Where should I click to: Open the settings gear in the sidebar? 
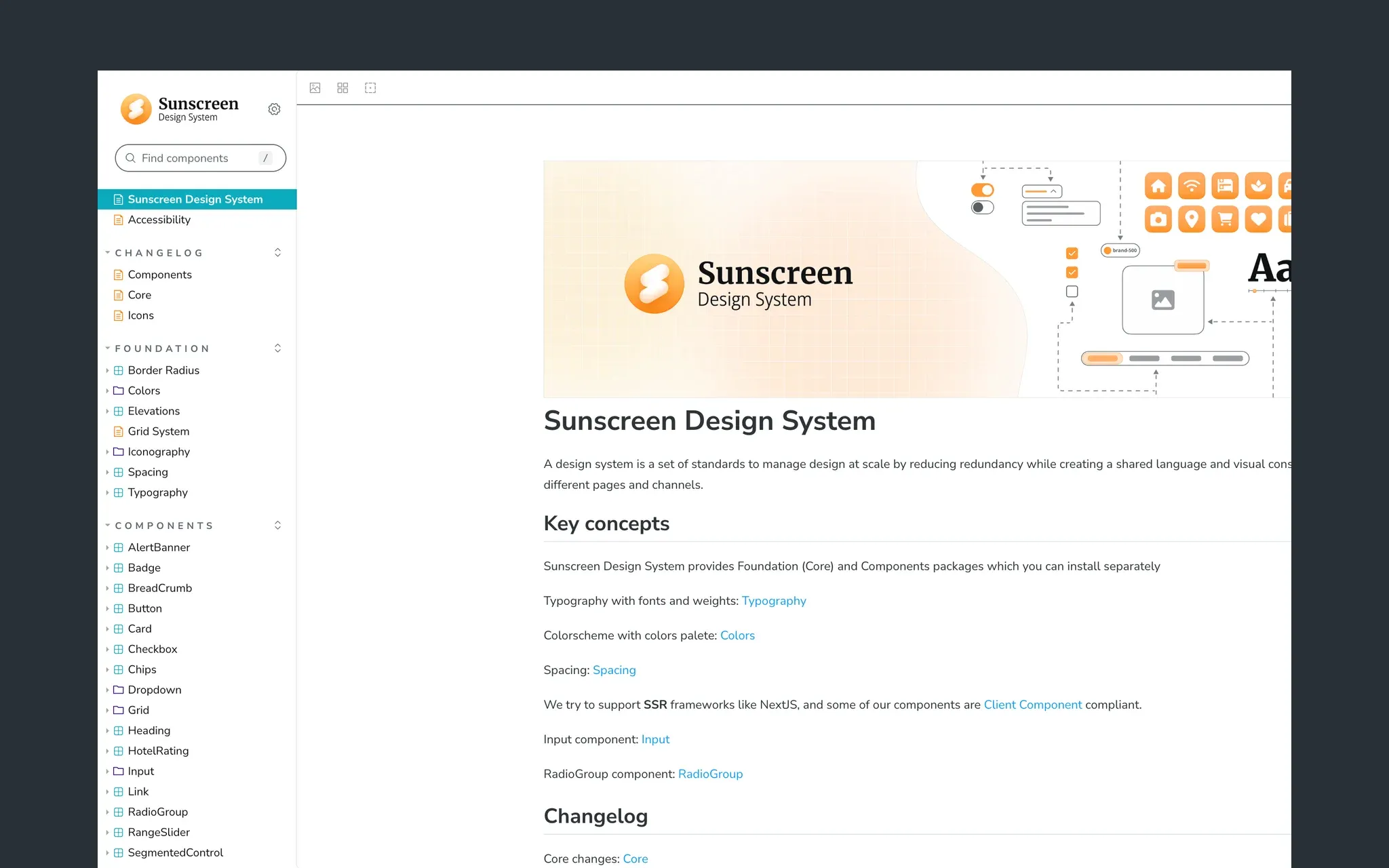pyautogui.click(x=274, y=109)
